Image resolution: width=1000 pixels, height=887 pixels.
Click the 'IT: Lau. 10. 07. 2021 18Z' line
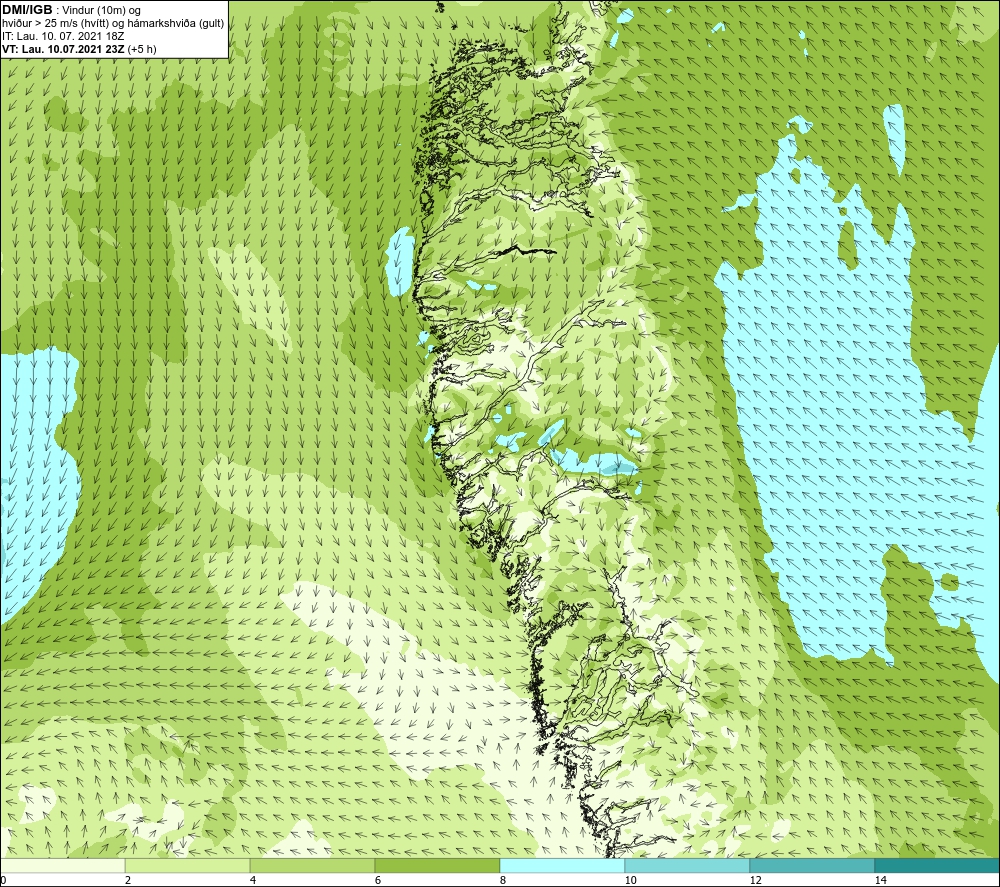pos(63,36)
